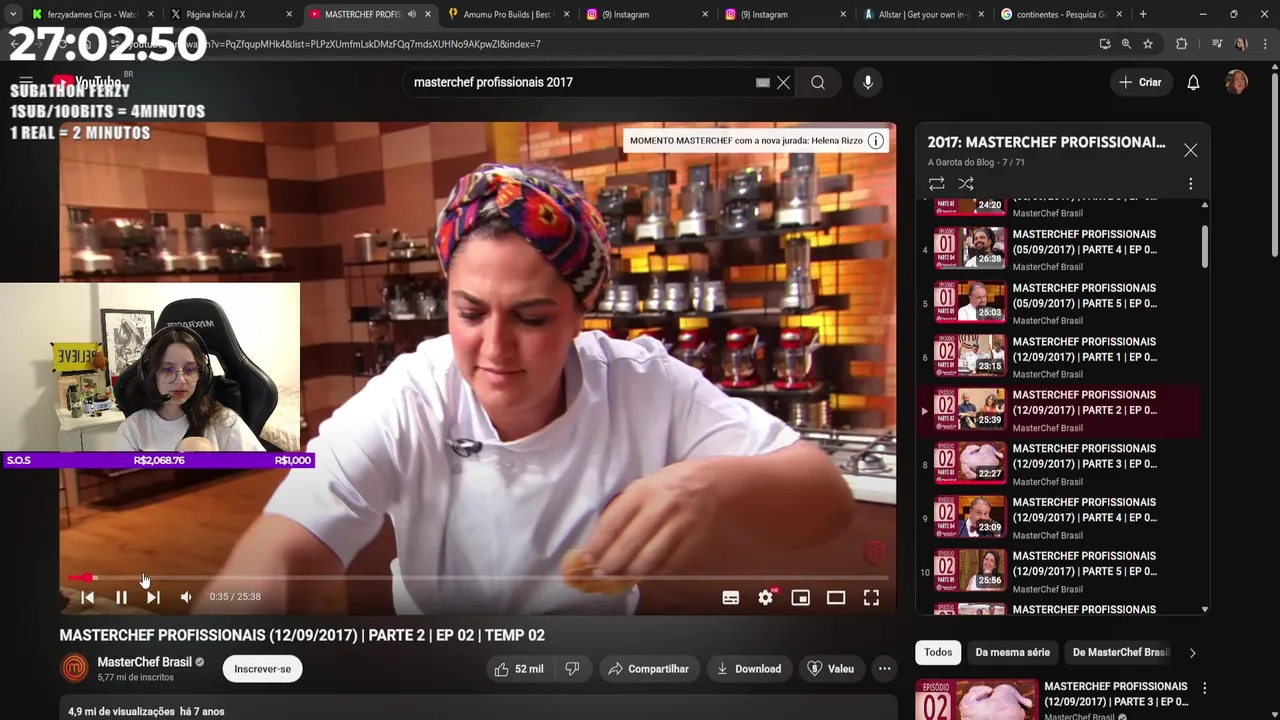Play playlist item 10, PARTE 5 (25:56)
Viewport: 1280px width, 720px height.
coord(1058,572)
